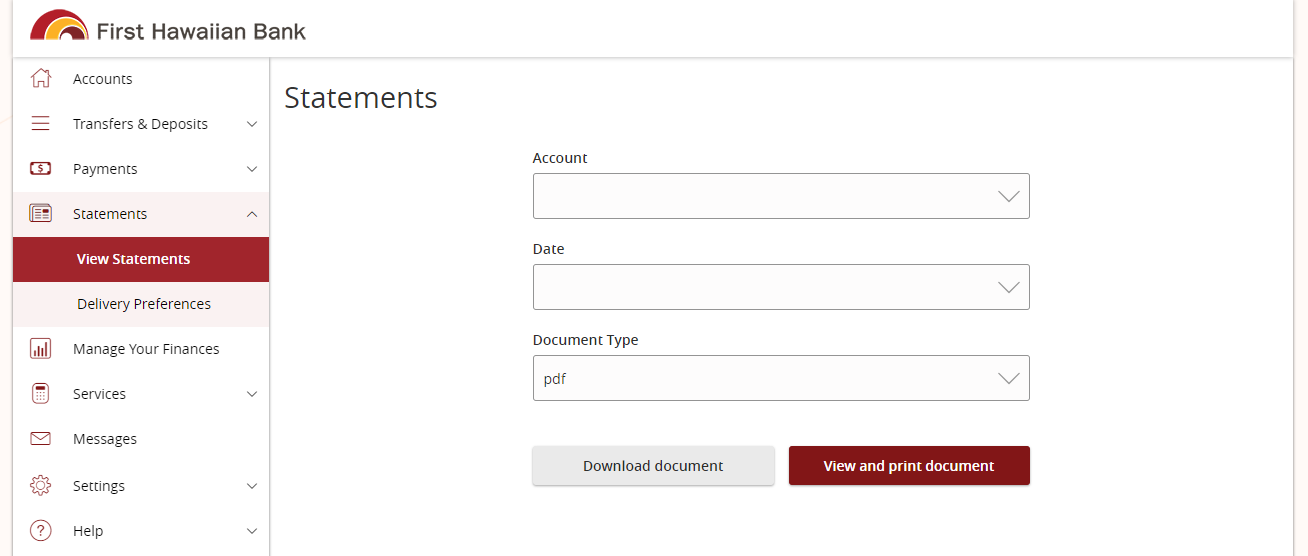Expand the Services submenu chevron
The height and width of the screenshot is (556, 1308).
coord(252,394)
